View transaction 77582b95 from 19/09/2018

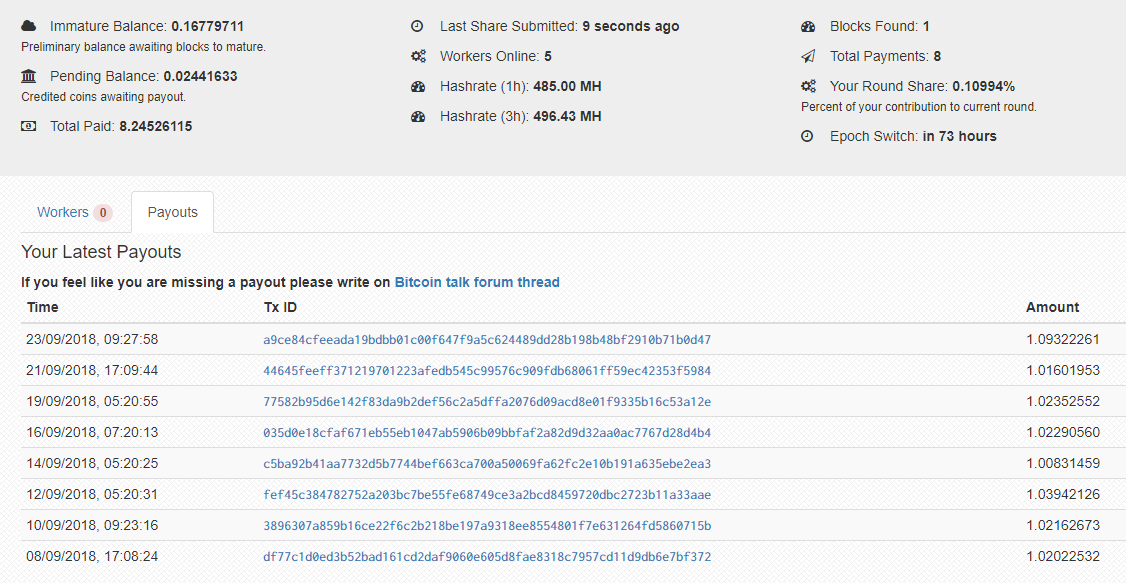pyautogui.click(x=487, y=401)
